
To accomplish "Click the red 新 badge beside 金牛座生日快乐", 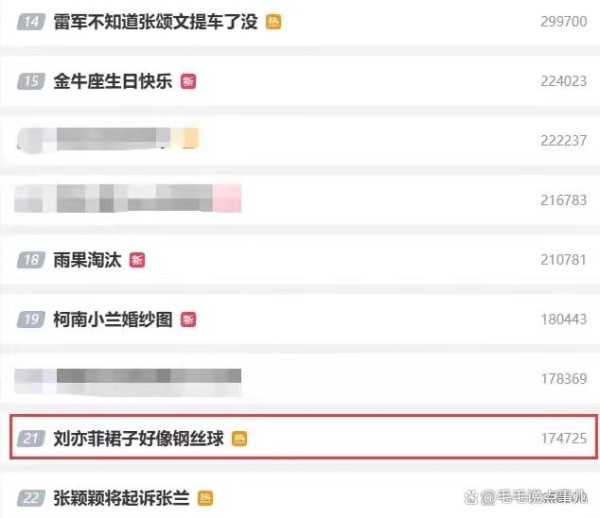I will 188,81.
